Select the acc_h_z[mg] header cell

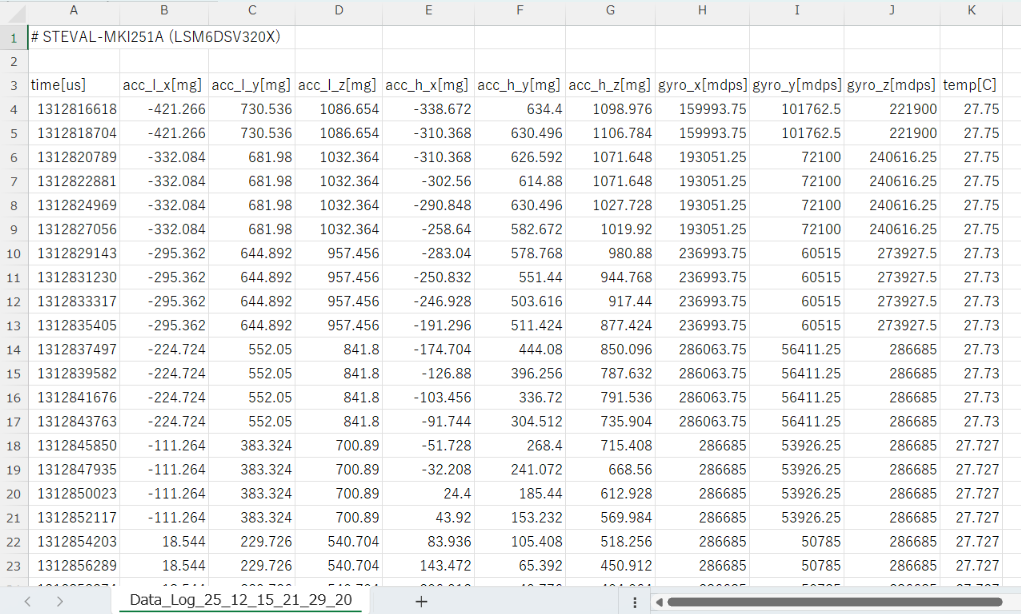pos(610,84)
